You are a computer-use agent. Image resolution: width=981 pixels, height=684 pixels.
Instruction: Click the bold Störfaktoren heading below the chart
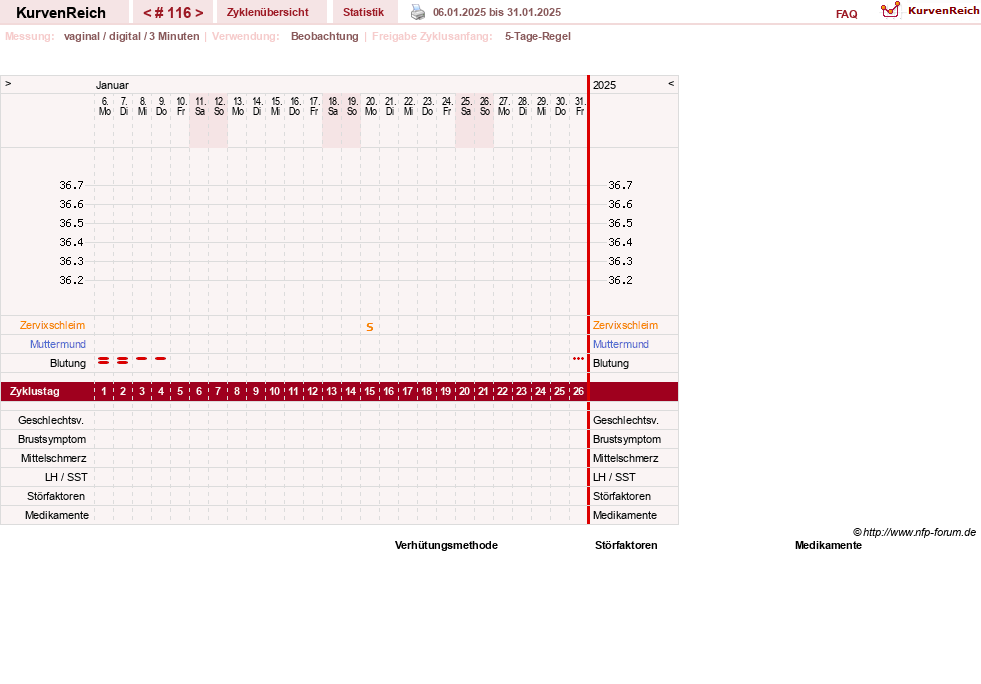pos(626,545)
